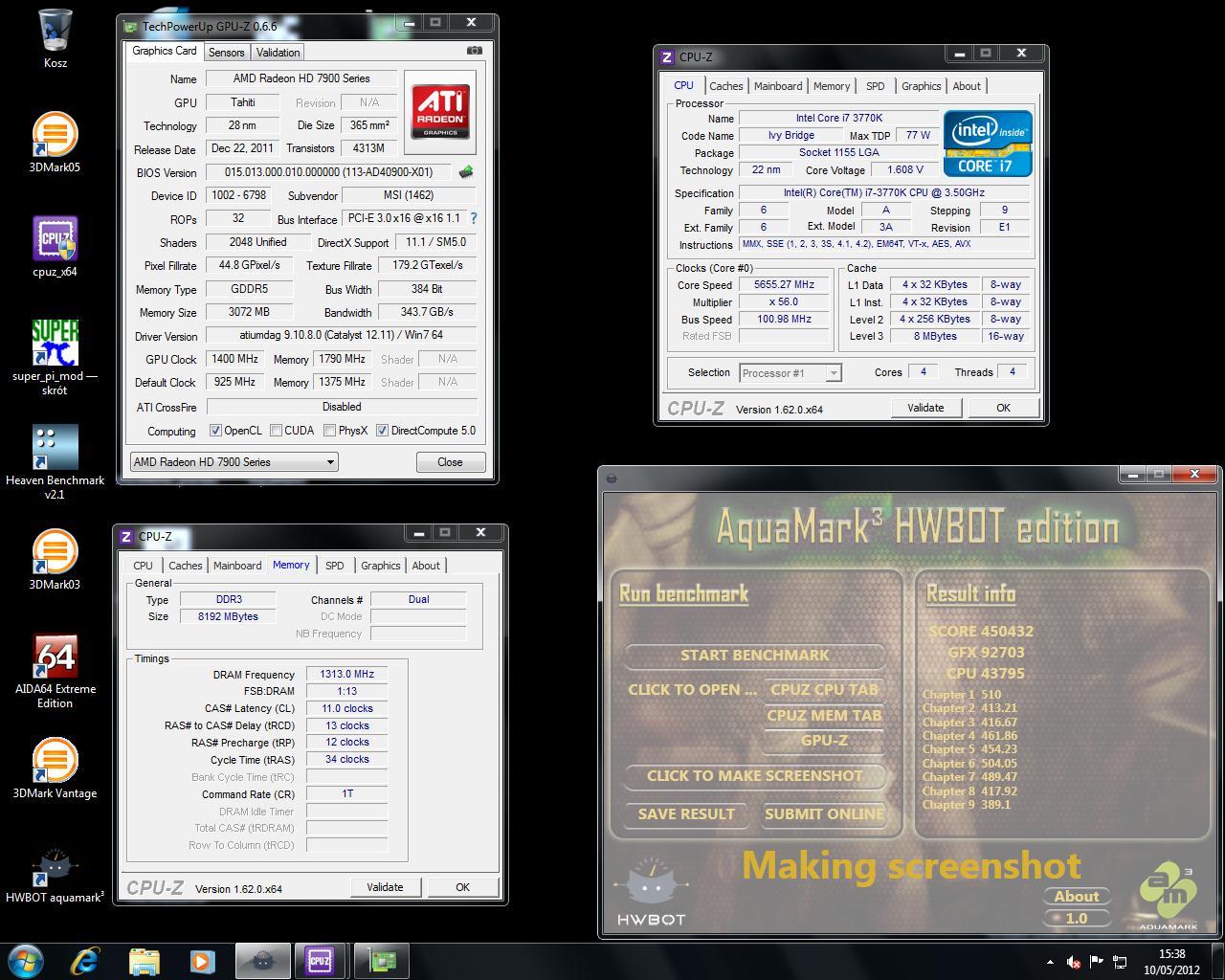Click the GPU-Z screenshot camera icon
The image size is (1225, 980).
[x=474, y=51]
